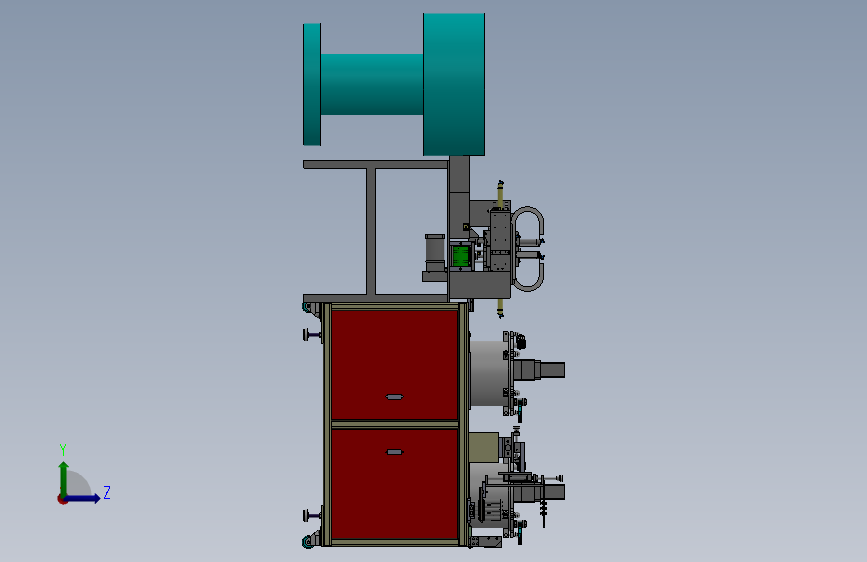The image size is (867, 562).
Task: Select the top horizontal bar of the gray frame
Action: click(376, 164)
